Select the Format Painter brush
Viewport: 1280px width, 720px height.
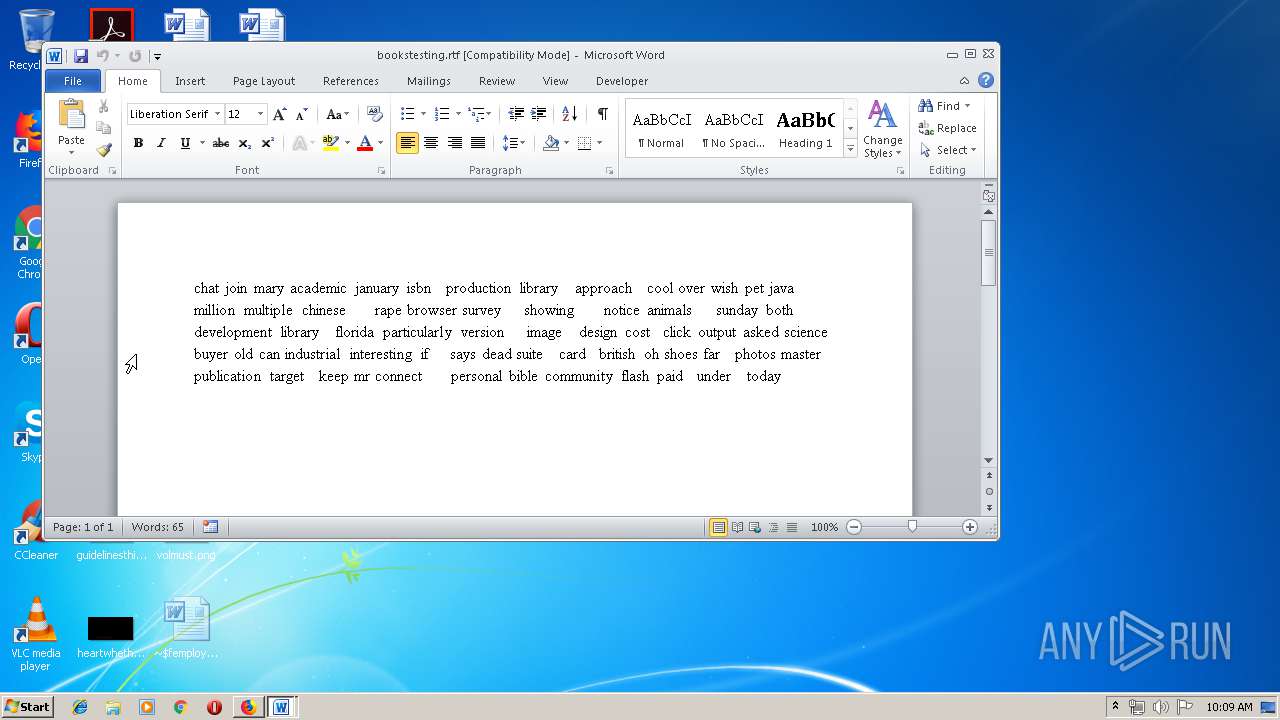(103, 150)
